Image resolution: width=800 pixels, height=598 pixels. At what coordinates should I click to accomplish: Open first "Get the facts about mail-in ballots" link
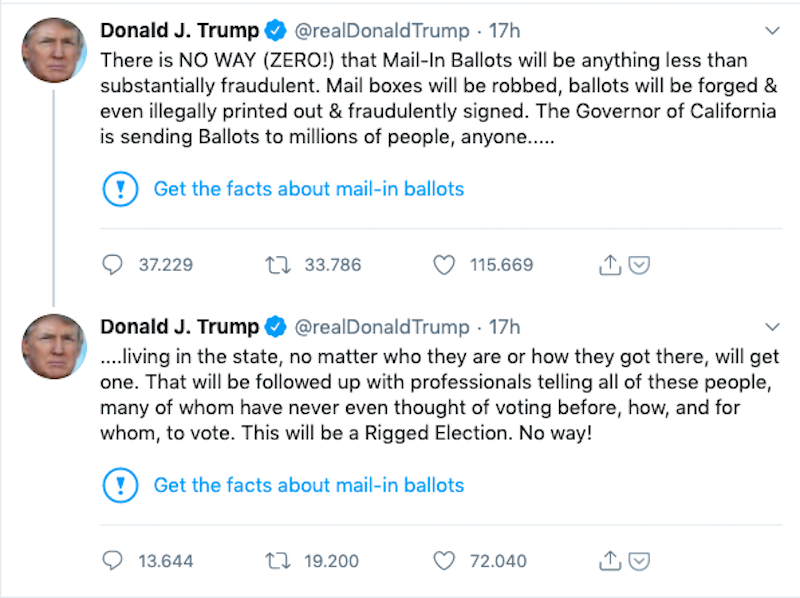(x=308, y=189)
